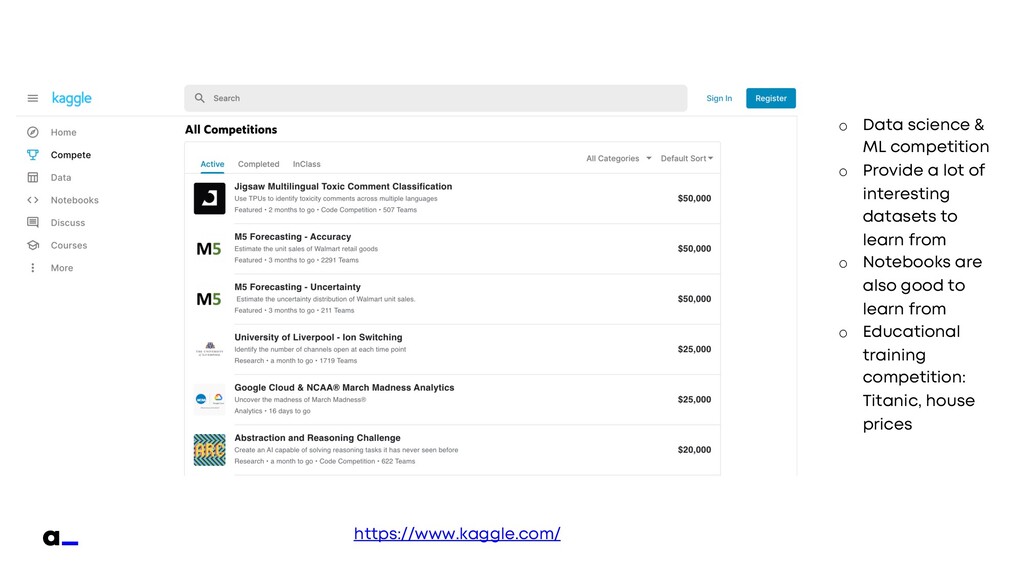1024x576 pixels.
Task: Click the University of Liverpool logo
Action: click(x=210, y=349)
